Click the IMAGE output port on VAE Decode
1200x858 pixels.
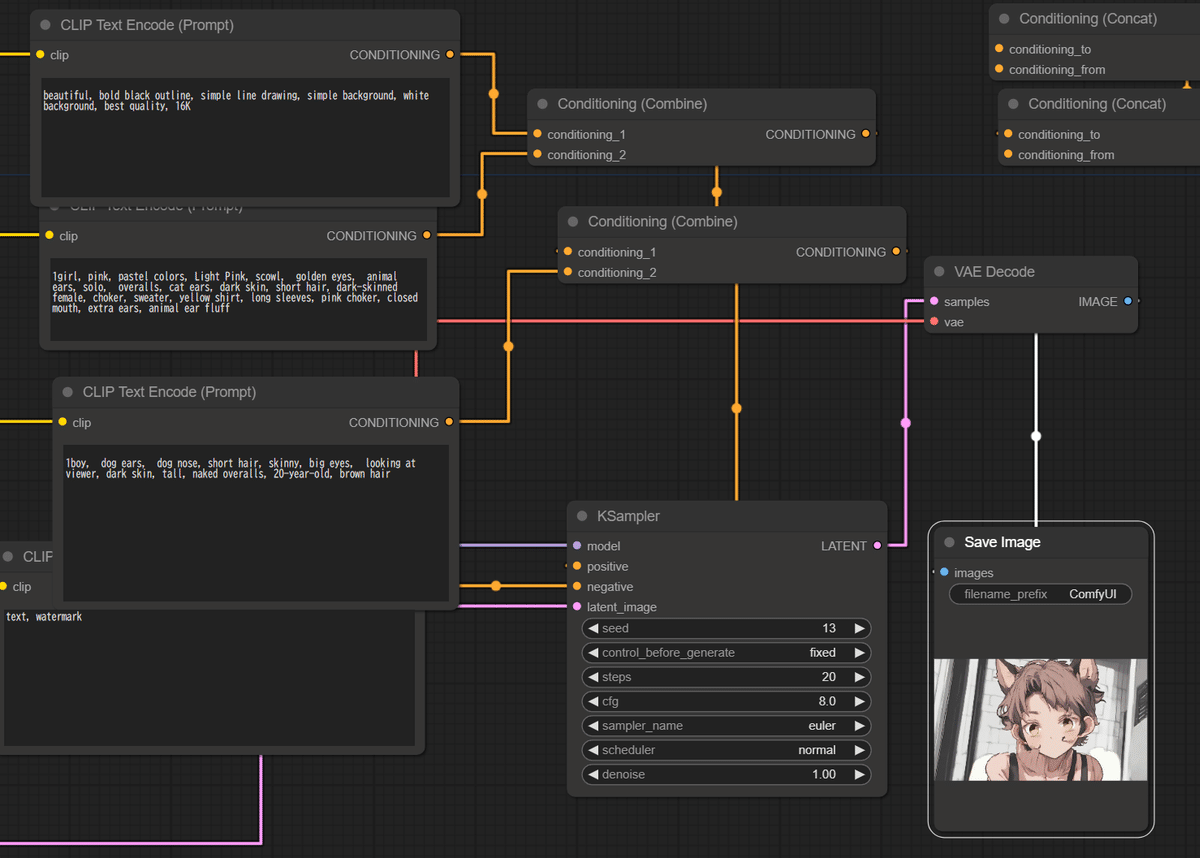(1128, 301)
